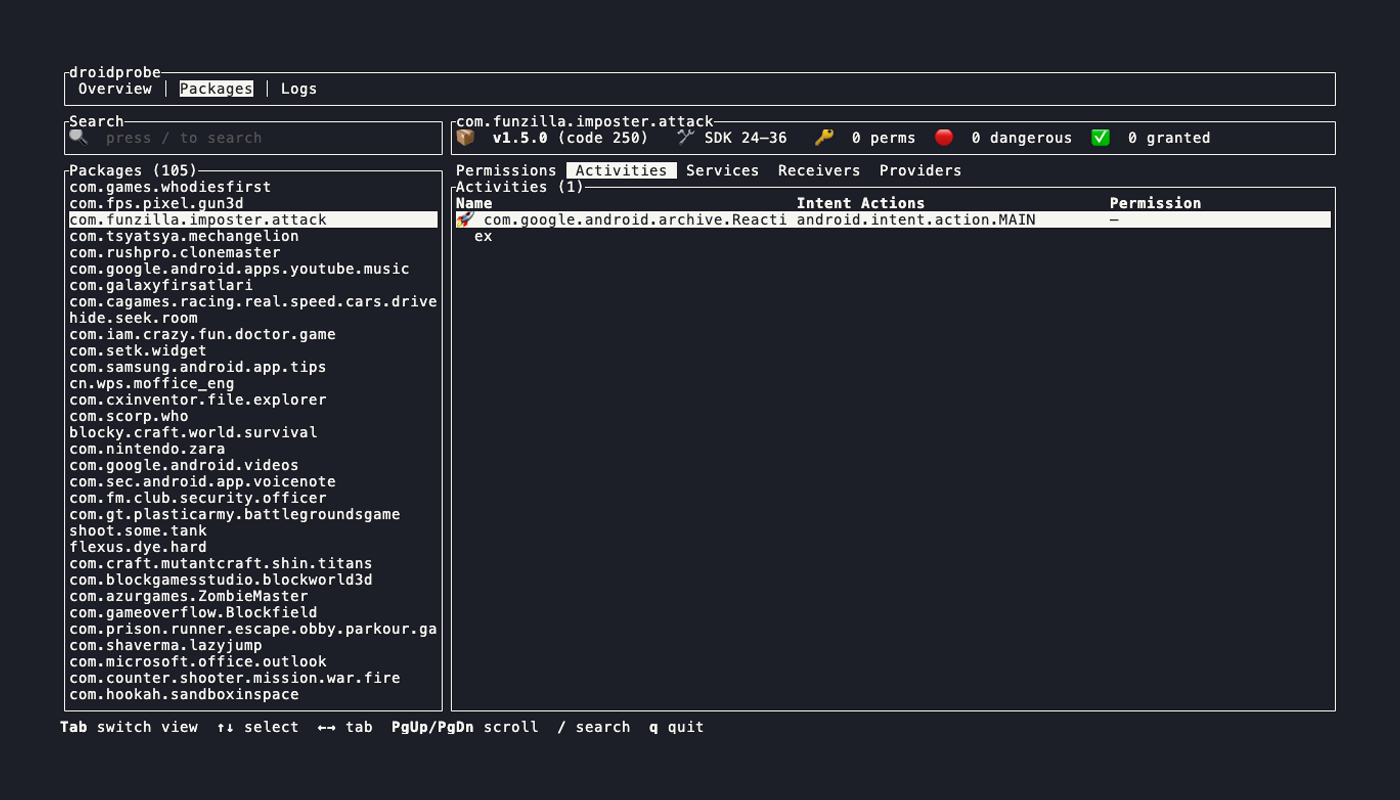Click the '/ search' footer hint
This screenshot has width=1400, height=800.
coord(593,727)
